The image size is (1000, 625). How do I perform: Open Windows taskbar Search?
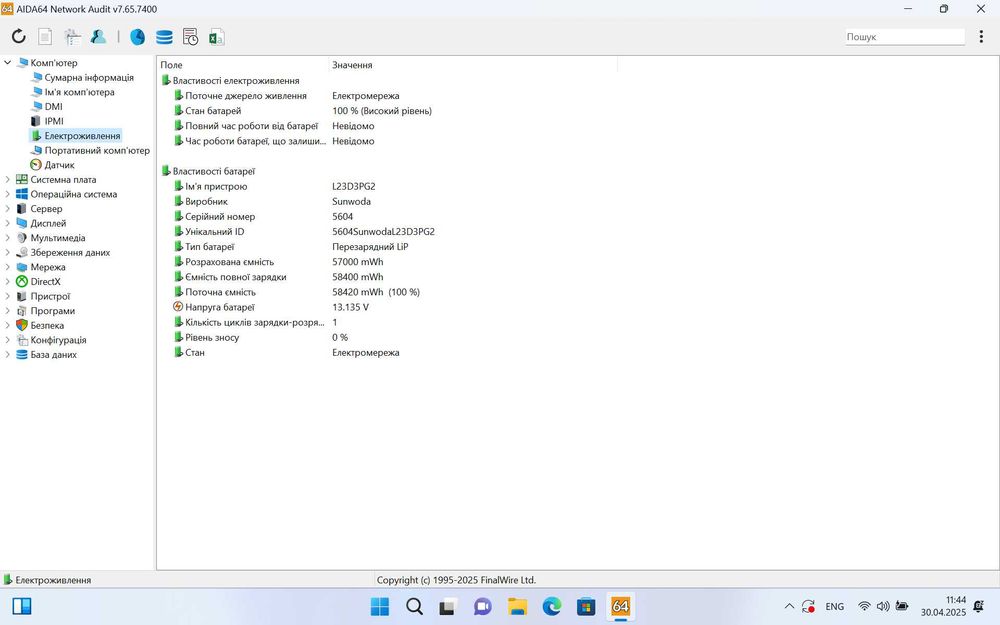tap(414, 607)
